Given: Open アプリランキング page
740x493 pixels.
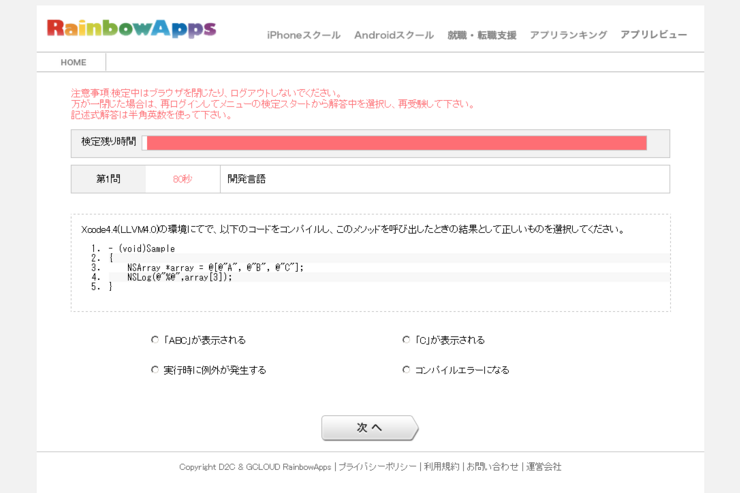Looking at the screenshot, I should coord(568,35).
